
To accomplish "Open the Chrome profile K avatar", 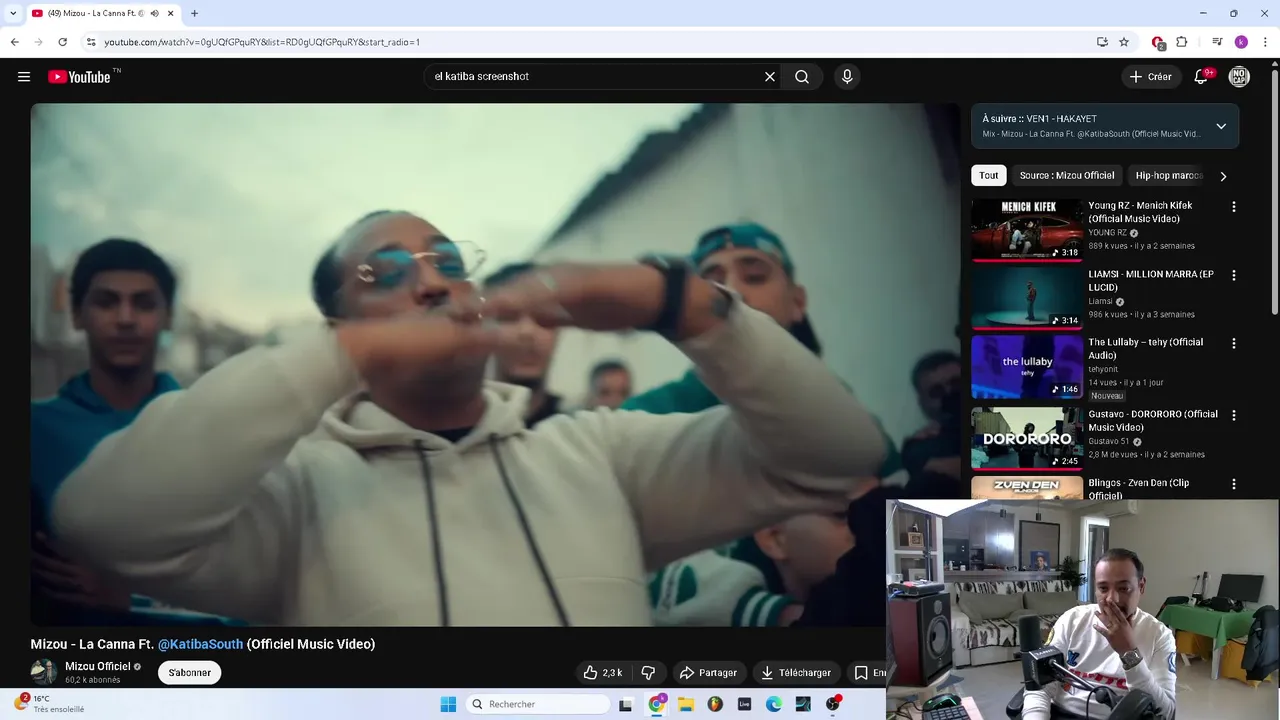I will (x=1241, y=42).
